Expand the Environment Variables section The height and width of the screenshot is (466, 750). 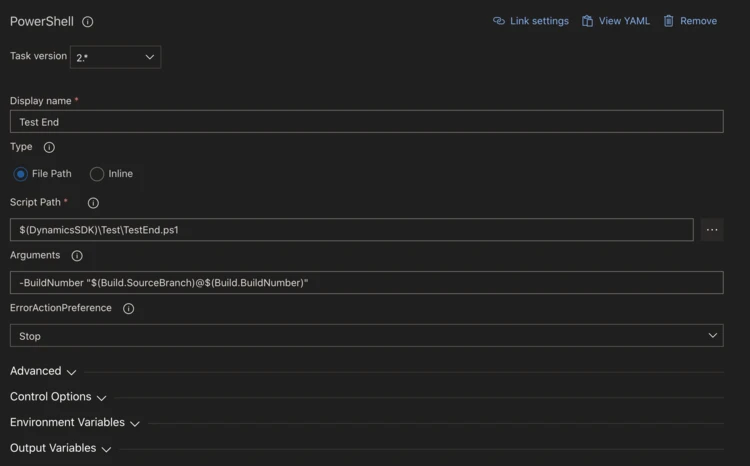pos(74,423)
